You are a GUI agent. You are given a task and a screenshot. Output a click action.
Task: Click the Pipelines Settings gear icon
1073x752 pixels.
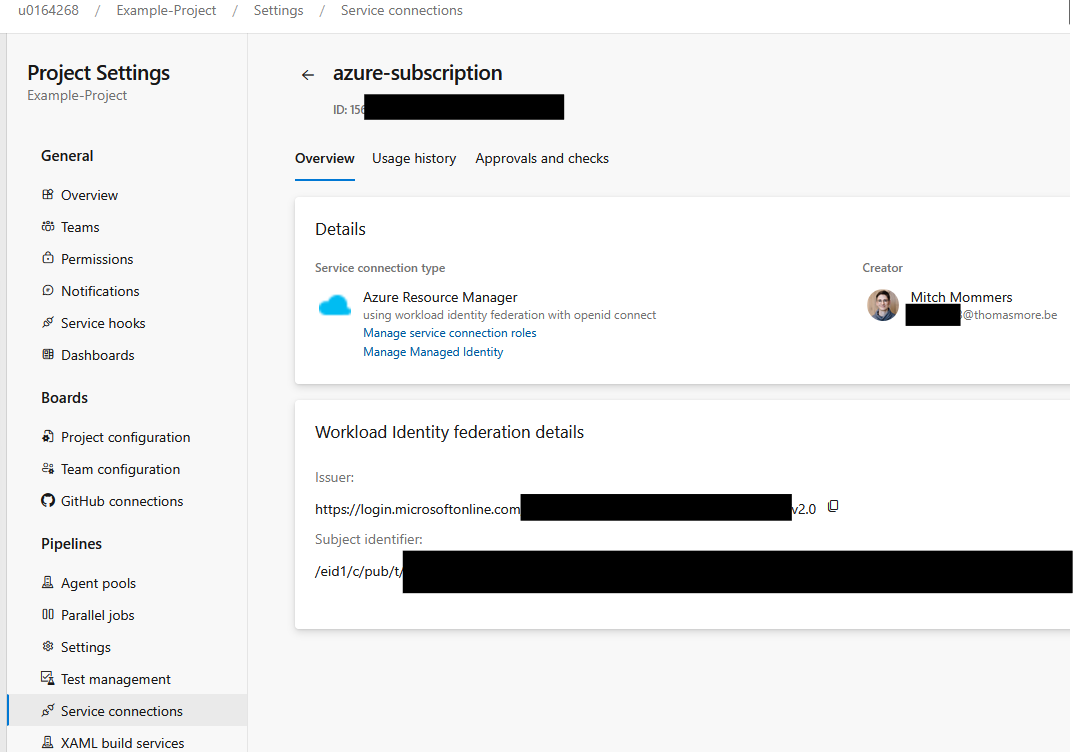[47, 647]
